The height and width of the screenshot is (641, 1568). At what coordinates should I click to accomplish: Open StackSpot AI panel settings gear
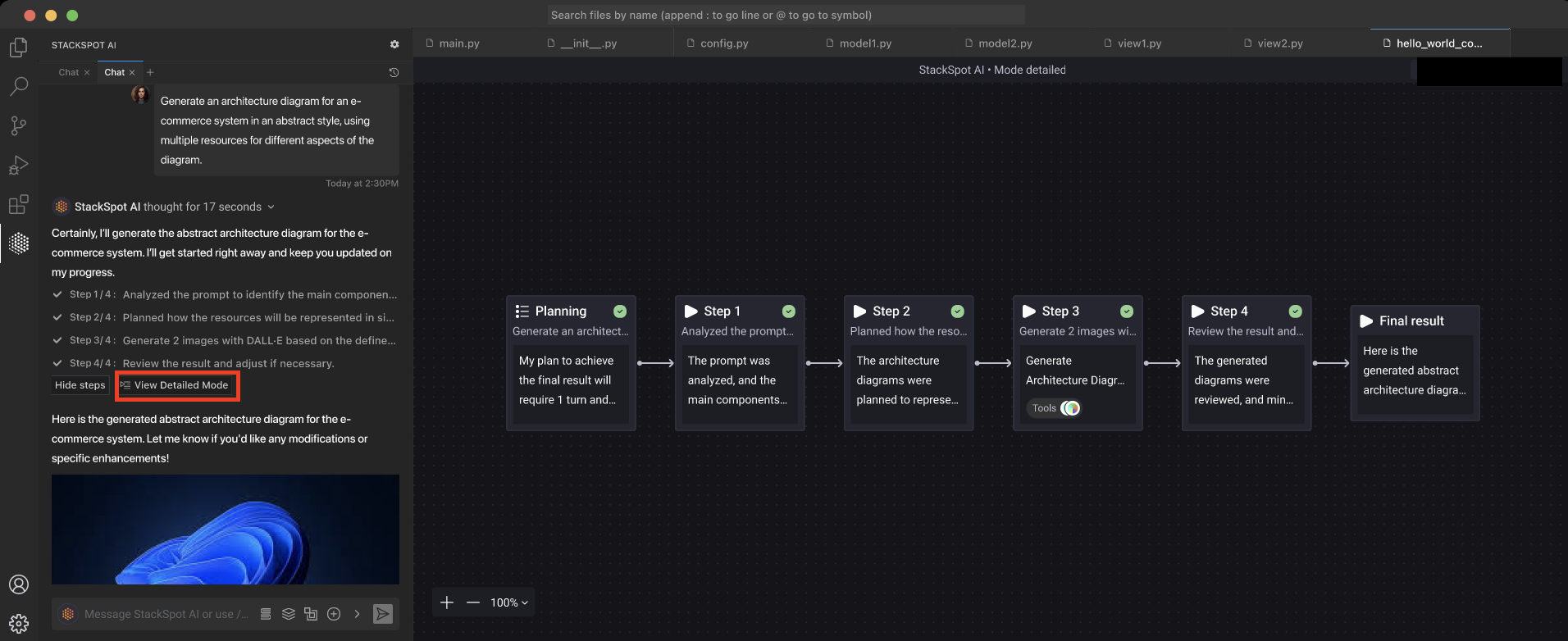(394, 45)
